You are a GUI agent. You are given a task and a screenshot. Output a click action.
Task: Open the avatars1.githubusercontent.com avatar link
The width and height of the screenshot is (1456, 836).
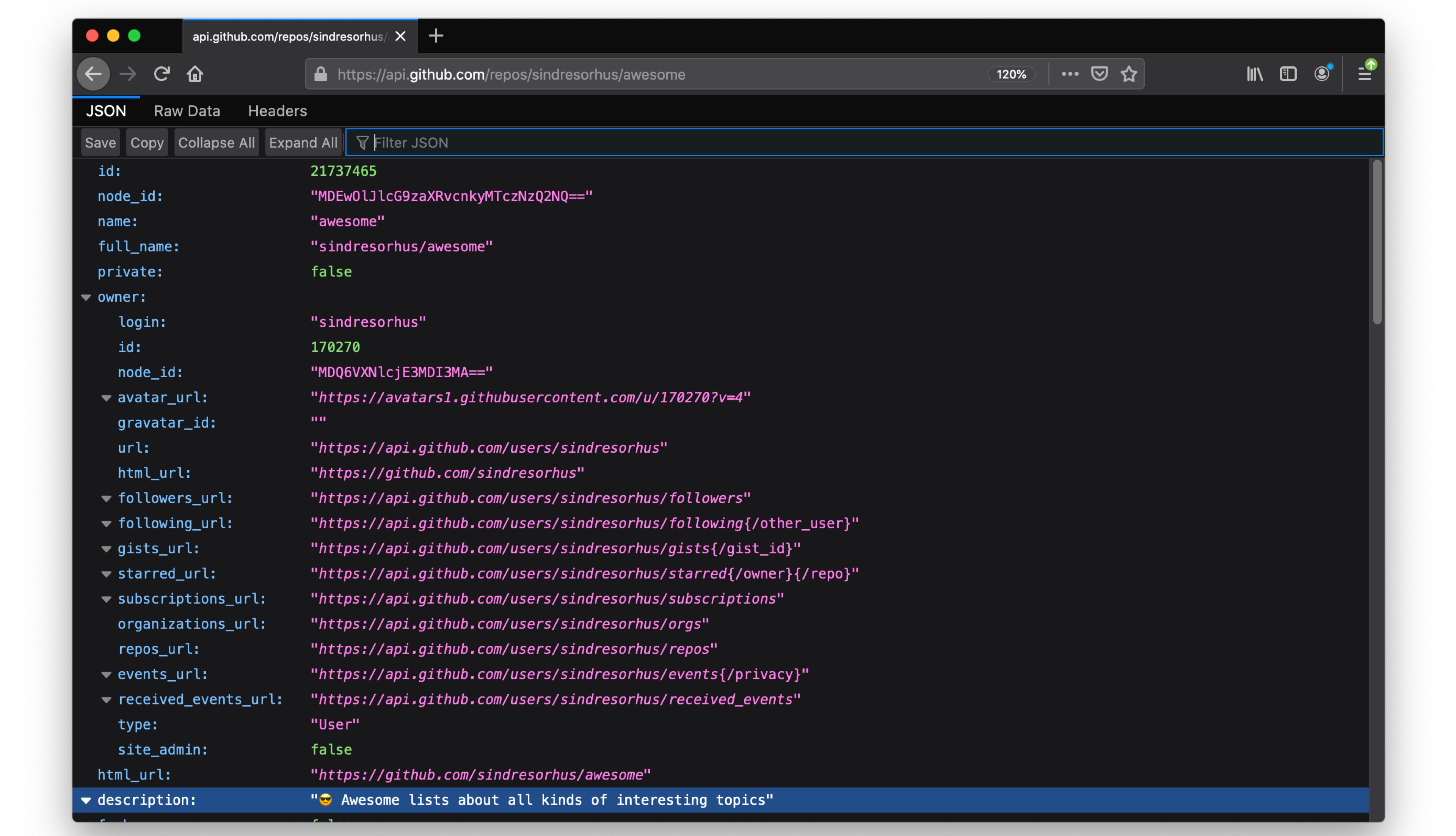pyautogui.click(x=530, y=397)
